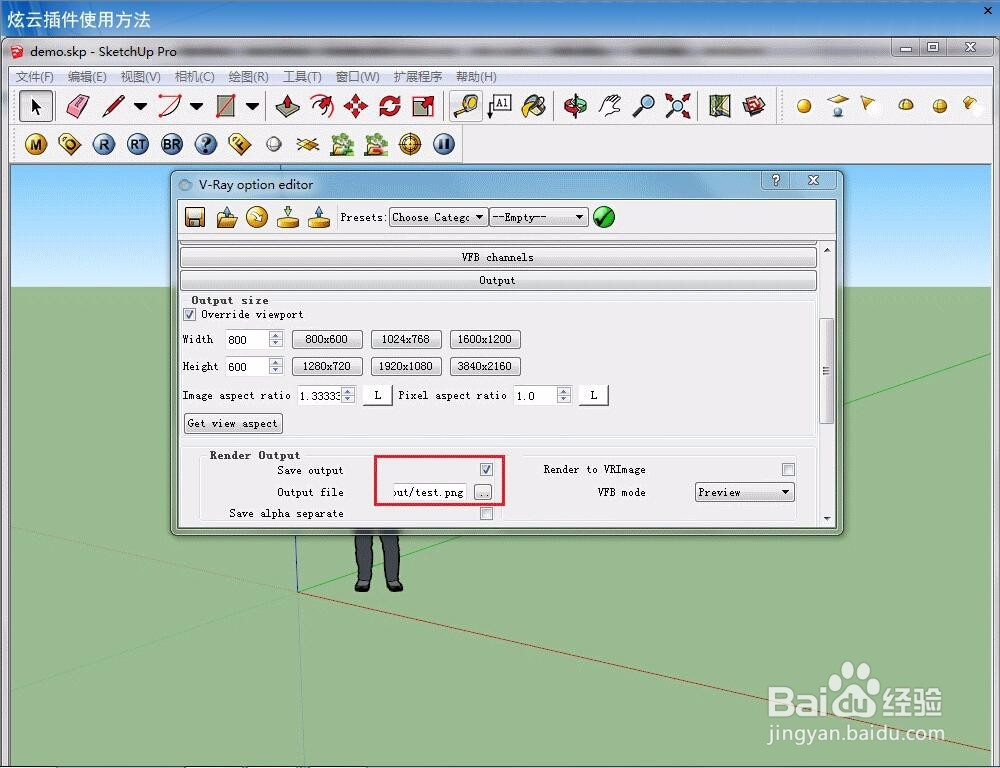Lock Pixel aspect ratio L button

coord(594,395)
